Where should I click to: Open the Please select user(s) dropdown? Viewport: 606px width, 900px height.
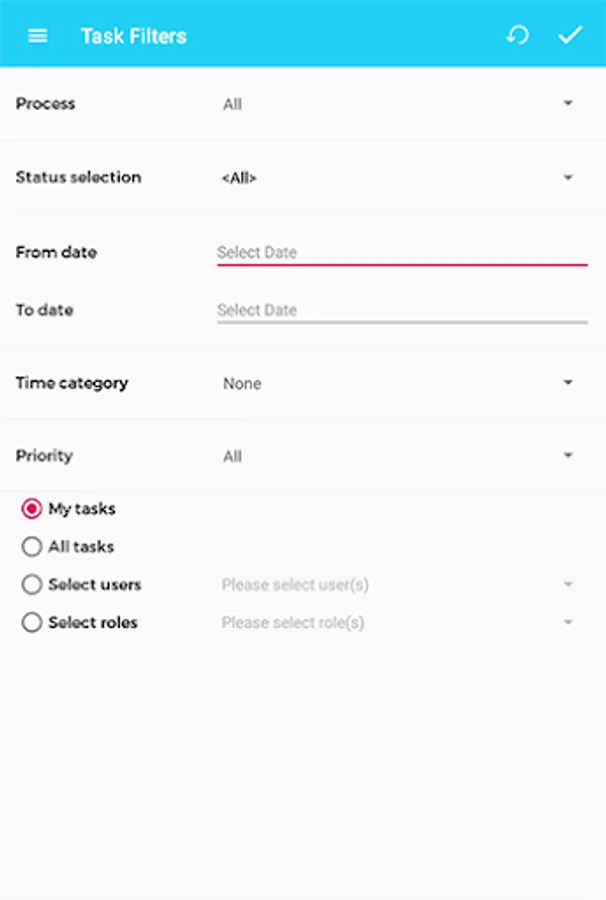coord(398,585)
